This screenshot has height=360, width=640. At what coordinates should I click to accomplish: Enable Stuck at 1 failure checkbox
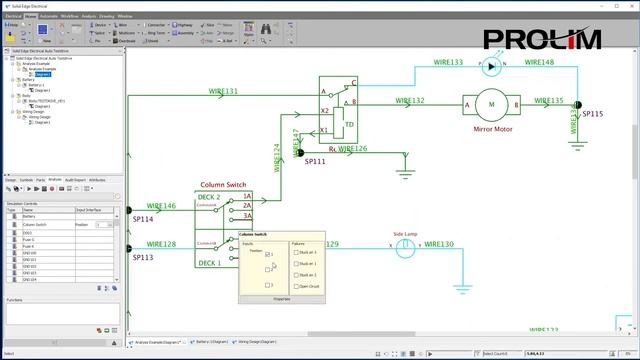(296, 264)
